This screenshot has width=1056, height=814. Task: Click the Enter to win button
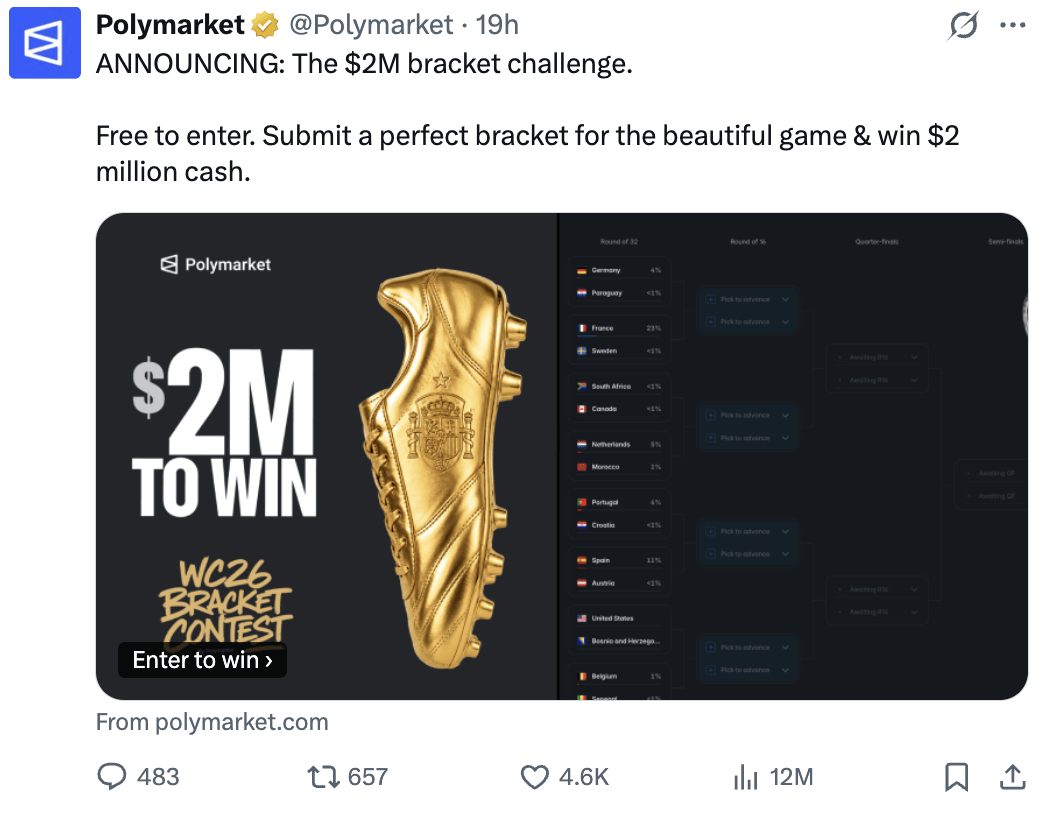(x=203, y=660)
